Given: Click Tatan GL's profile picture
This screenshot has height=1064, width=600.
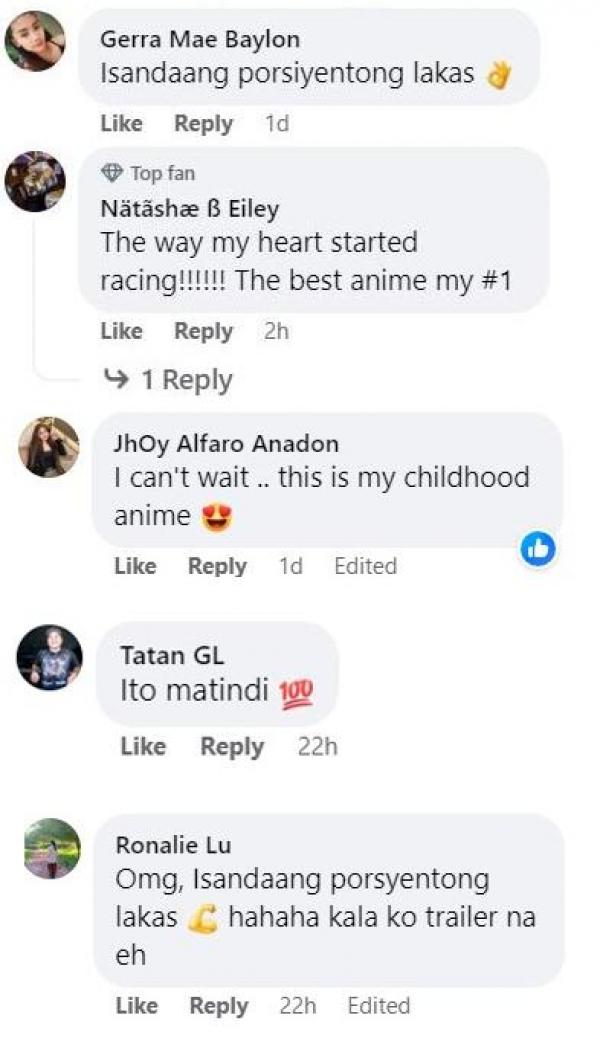Looking at the screenshot, I should [x=49, y=658].
